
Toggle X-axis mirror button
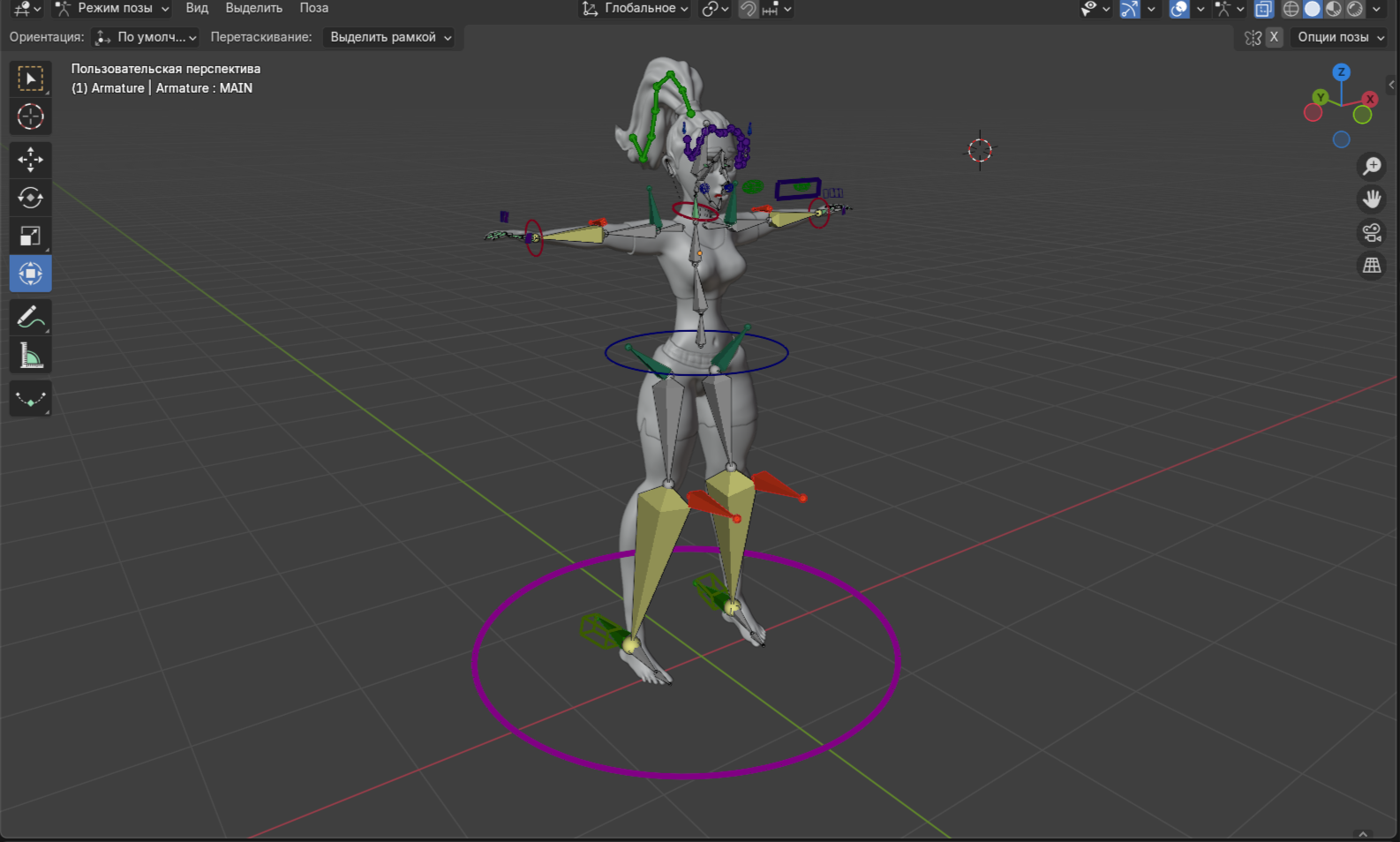click(x=1274, y=37)
